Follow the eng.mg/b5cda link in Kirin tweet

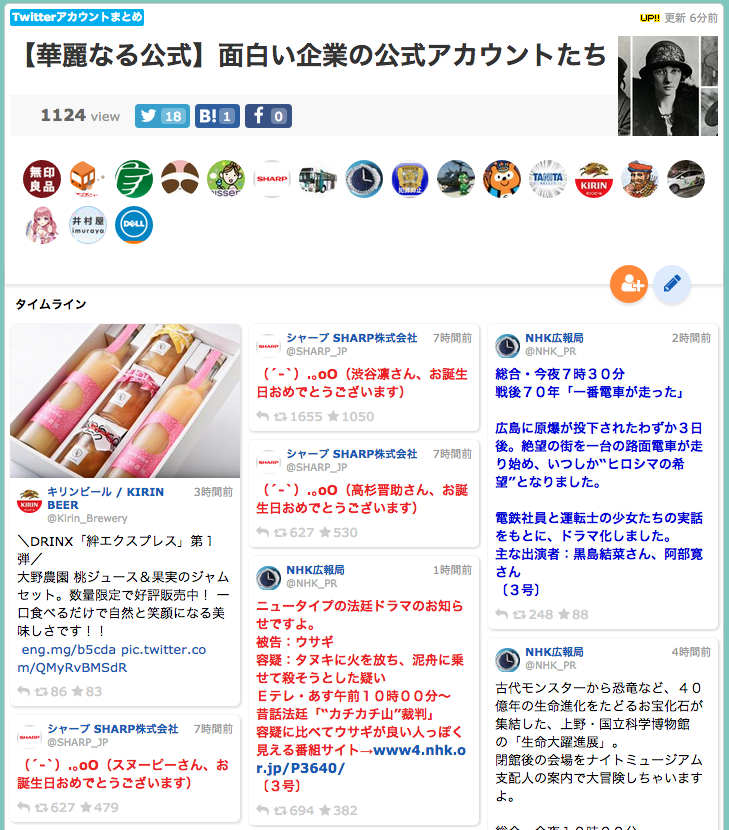(69, 649)
